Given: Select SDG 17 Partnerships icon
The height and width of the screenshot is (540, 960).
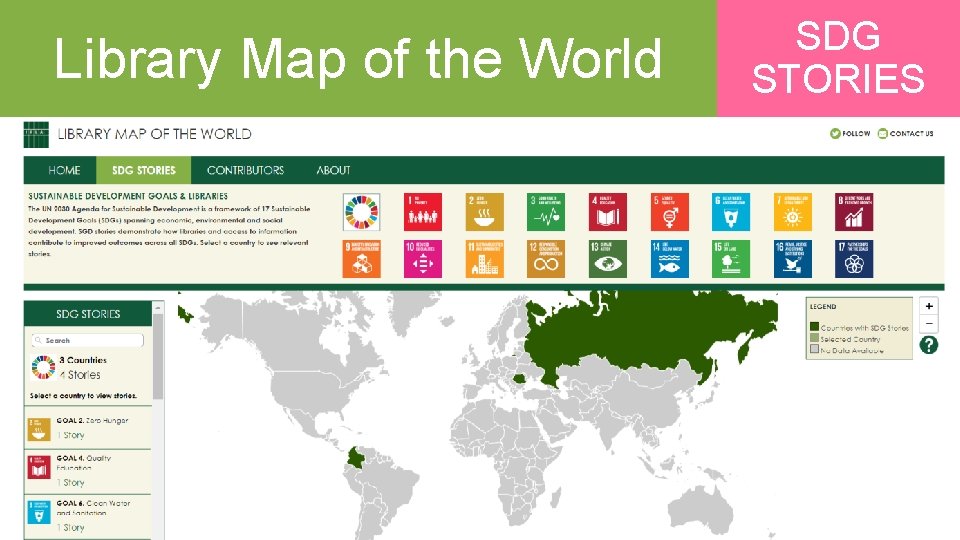Looking at the screenshot, I should click(853, 259).
